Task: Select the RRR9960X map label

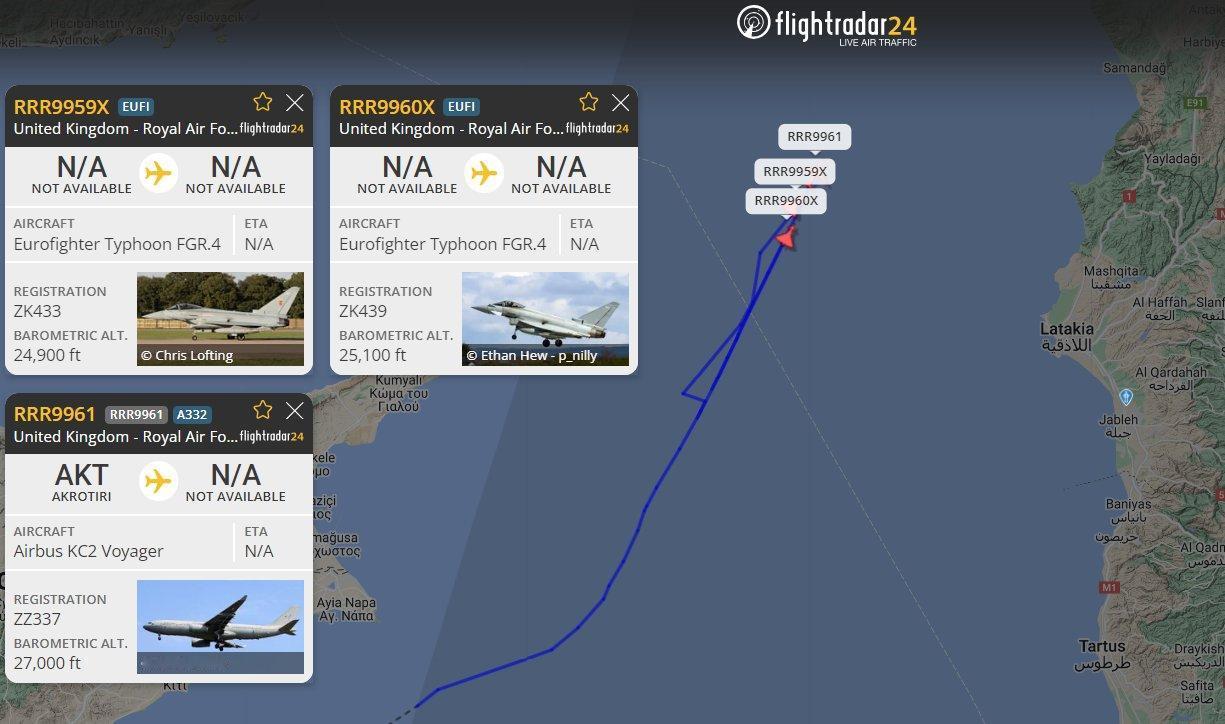Action: pyautogui.click(x=786, y=201)
